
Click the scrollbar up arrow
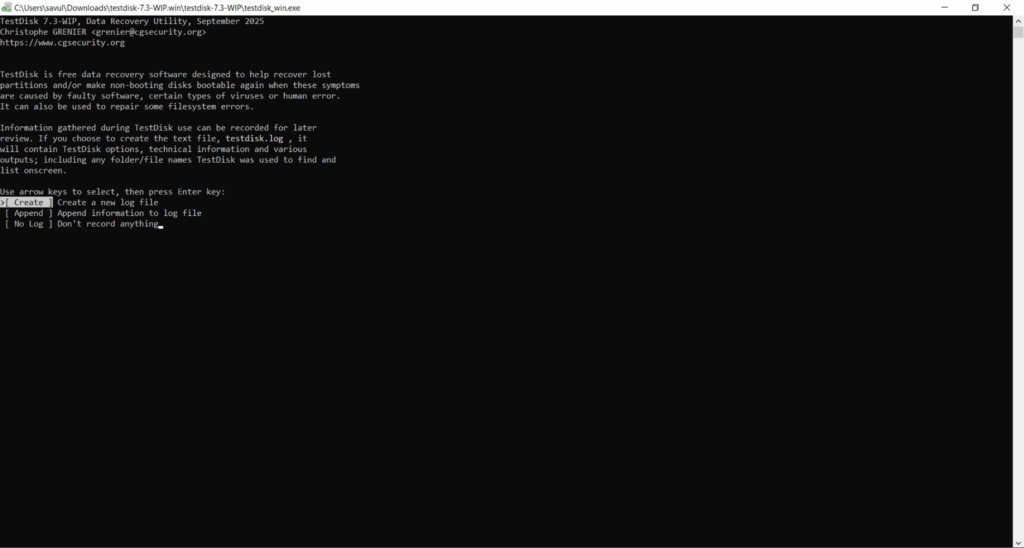[1018, 21]
